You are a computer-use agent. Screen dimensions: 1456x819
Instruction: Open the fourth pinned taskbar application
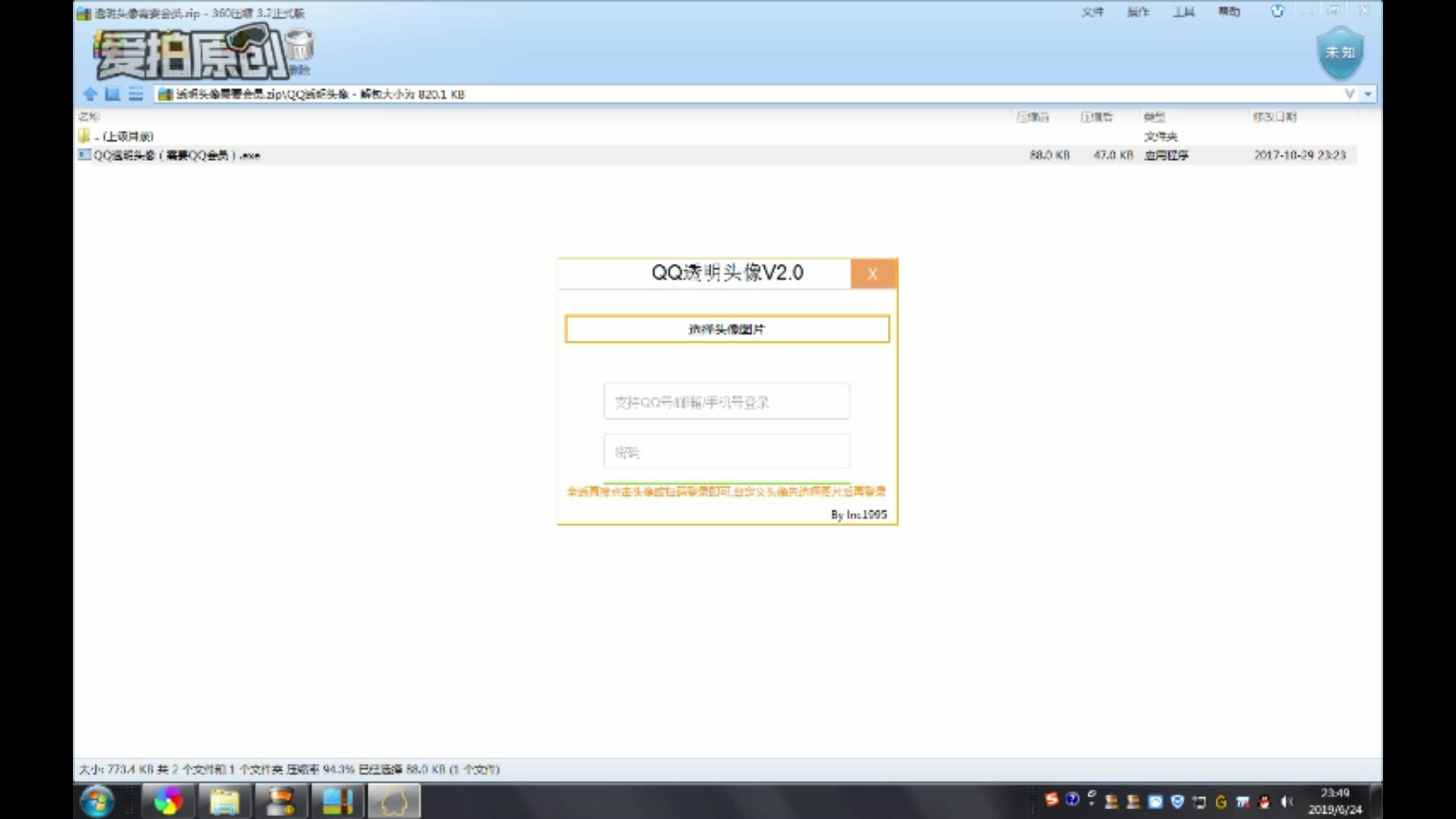pyautogui.click(x=281, y=802)
